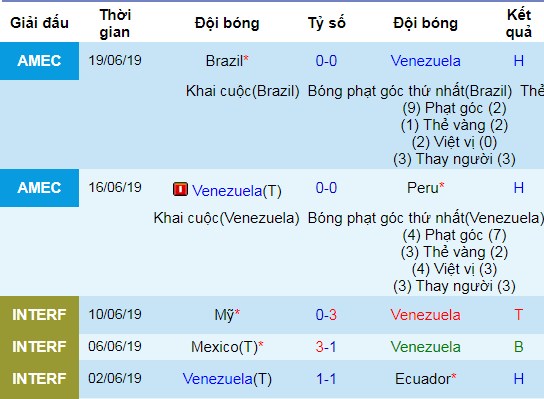Click the red card icon beside Venezuela(T)
The width and height of the screenshot is (544, 399).
(x=180, y=189)
